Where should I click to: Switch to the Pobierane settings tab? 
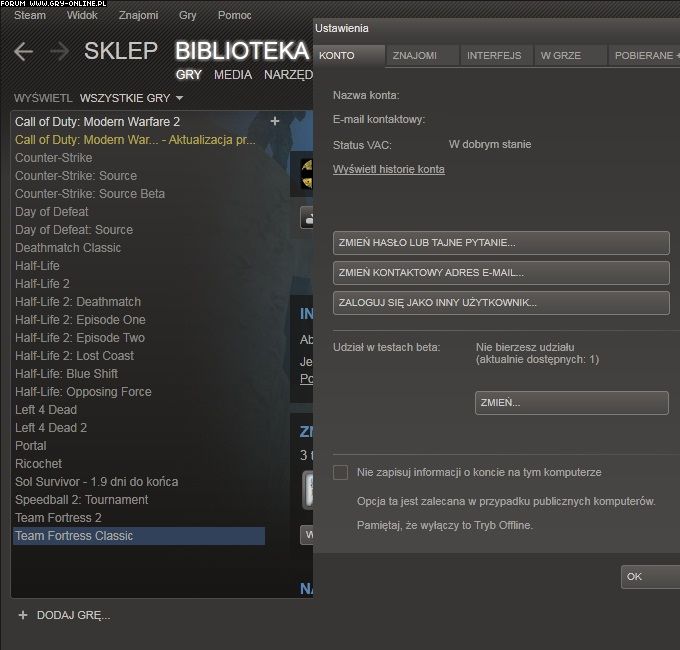tap(644, 56)
